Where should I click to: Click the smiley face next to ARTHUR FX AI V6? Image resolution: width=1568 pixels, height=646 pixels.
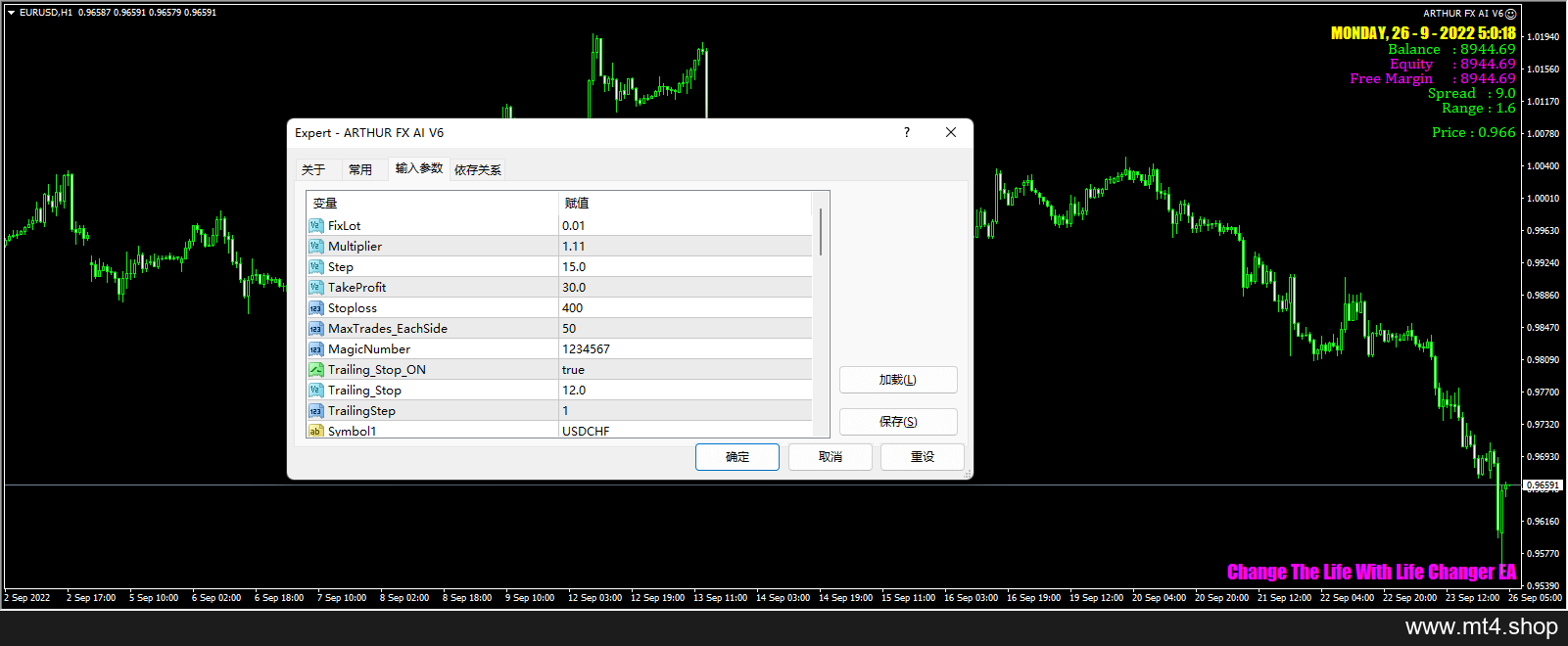pyautogui.click(x=1511, y=14)
